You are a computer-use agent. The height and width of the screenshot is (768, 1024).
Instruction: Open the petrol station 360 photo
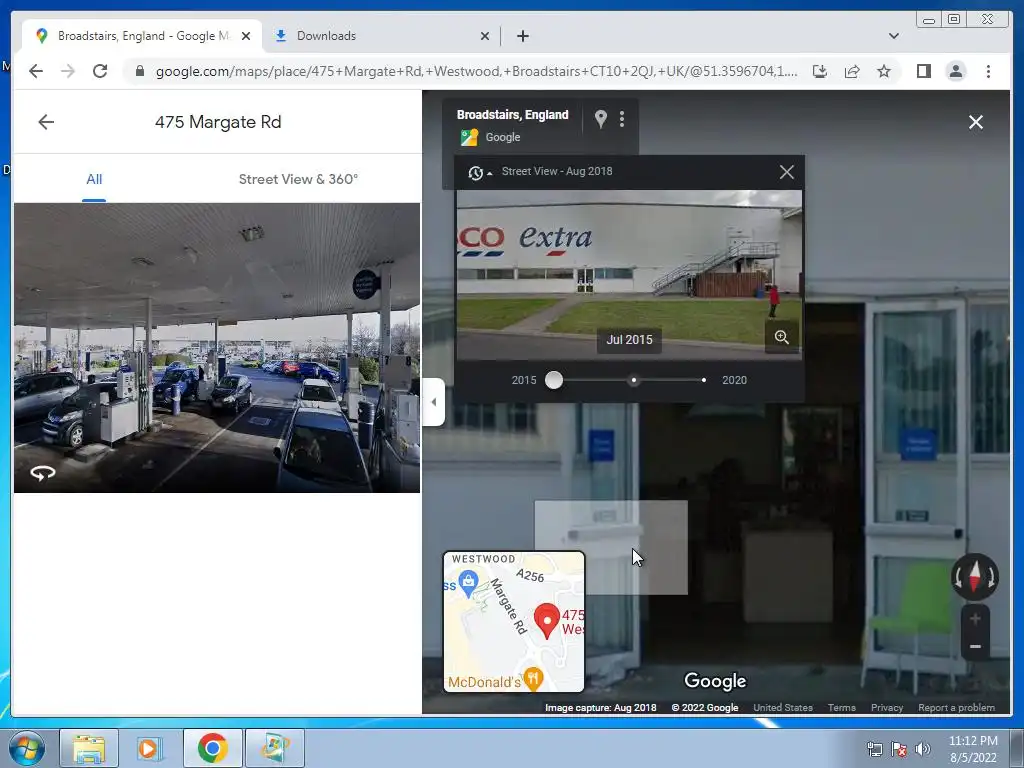(x=217, y=347)
